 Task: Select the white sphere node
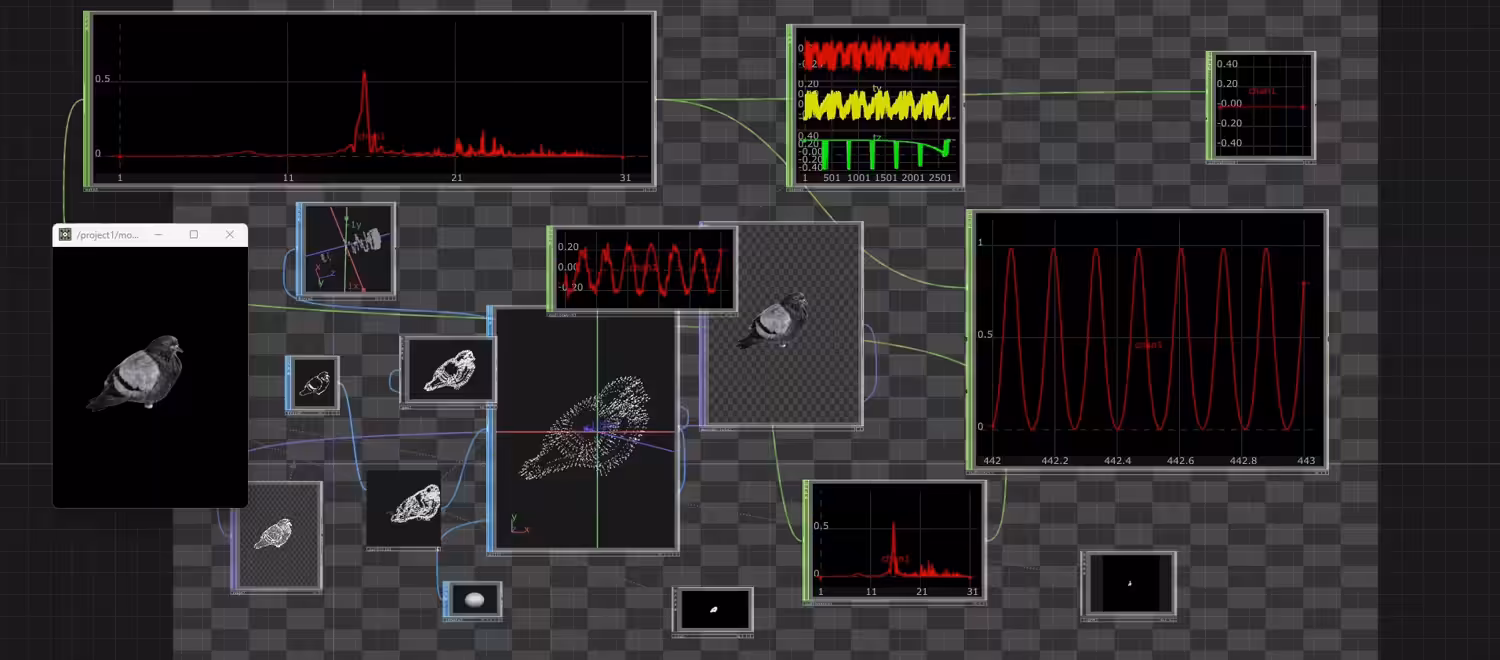[x=472, y=599]
